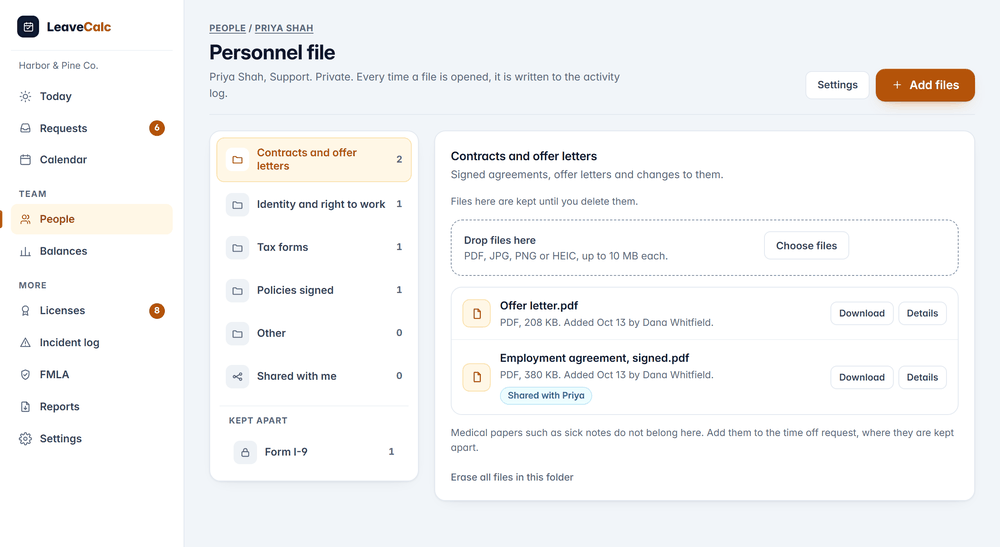This screenshot has height=547, width=1000.
Task: Go to Calendar in the sidebar
Action: point(92,159)
